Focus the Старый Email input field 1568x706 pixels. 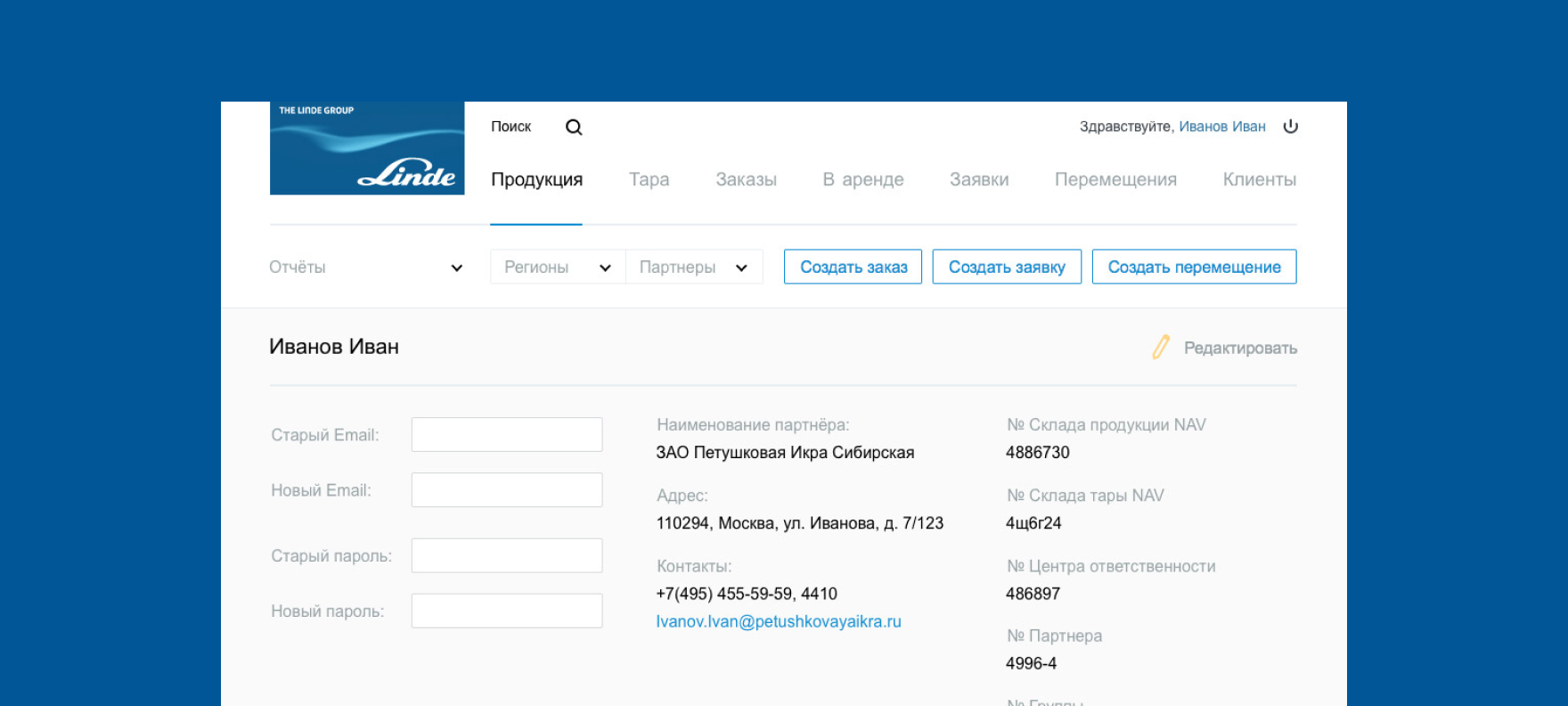(506, 435)
